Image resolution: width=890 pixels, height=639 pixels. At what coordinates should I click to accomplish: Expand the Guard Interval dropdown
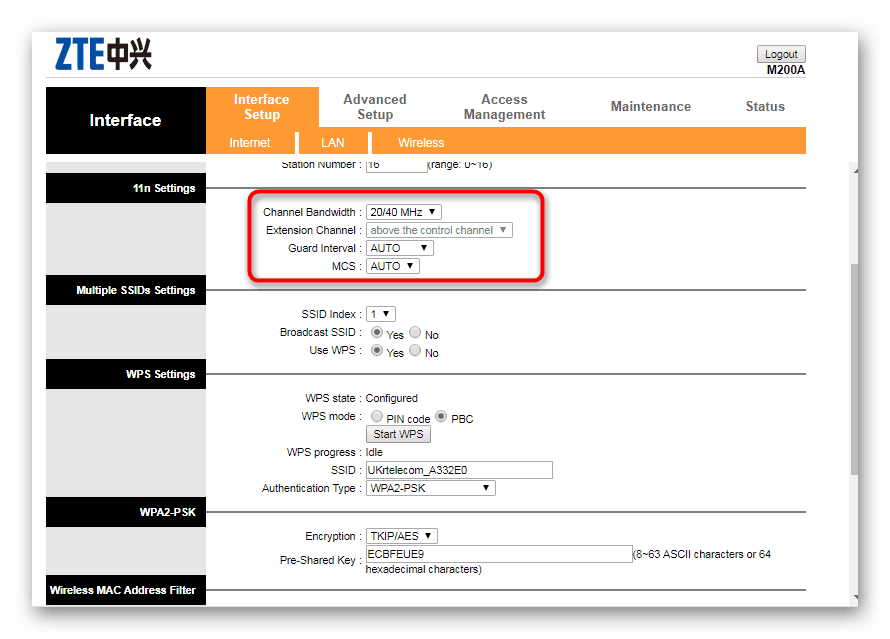(400, 248)
